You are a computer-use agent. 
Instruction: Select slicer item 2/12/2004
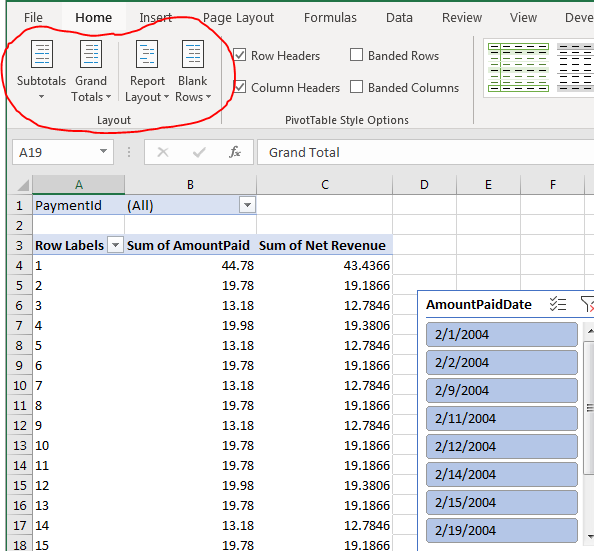click(x=502, y=447)
